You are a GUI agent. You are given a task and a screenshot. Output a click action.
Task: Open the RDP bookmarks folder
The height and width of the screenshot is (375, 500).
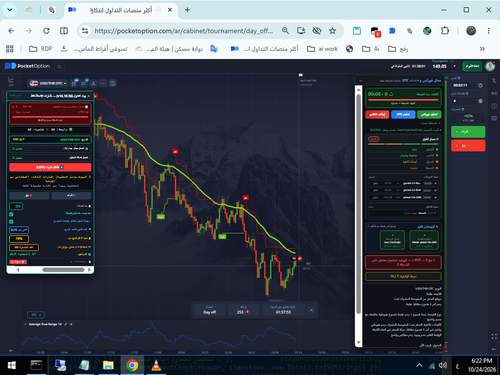pyautogui.click(x=41, y=49)
